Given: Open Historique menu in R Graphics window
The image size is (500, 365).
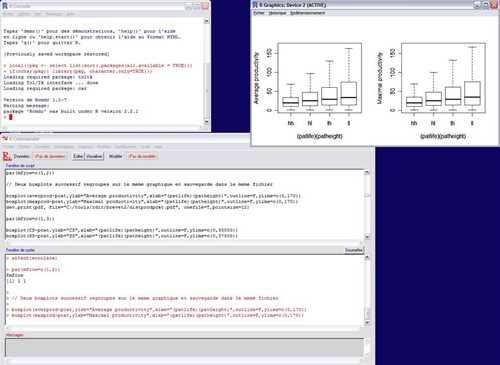Looking at the screenshot, I should click(277, 13).
